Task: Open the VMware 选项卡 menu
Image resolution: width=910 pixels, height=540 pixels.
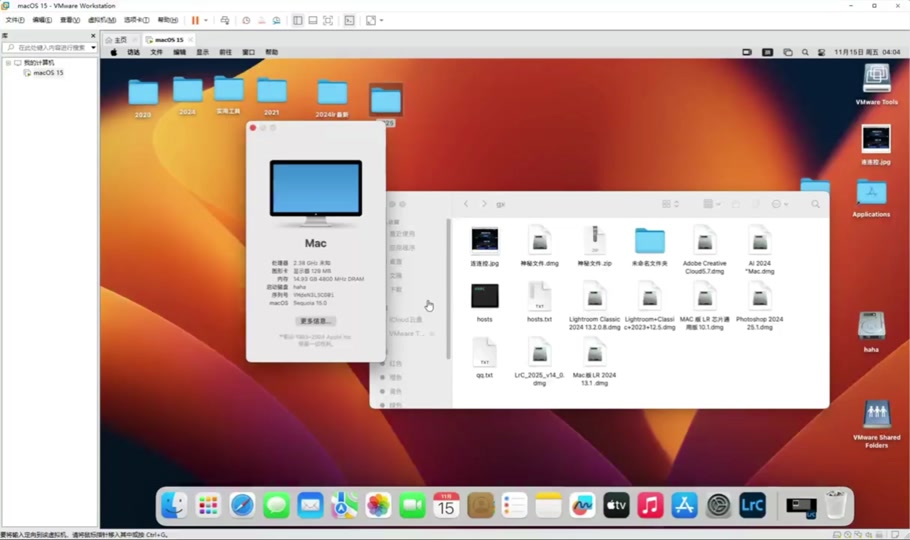Action: 136,20
